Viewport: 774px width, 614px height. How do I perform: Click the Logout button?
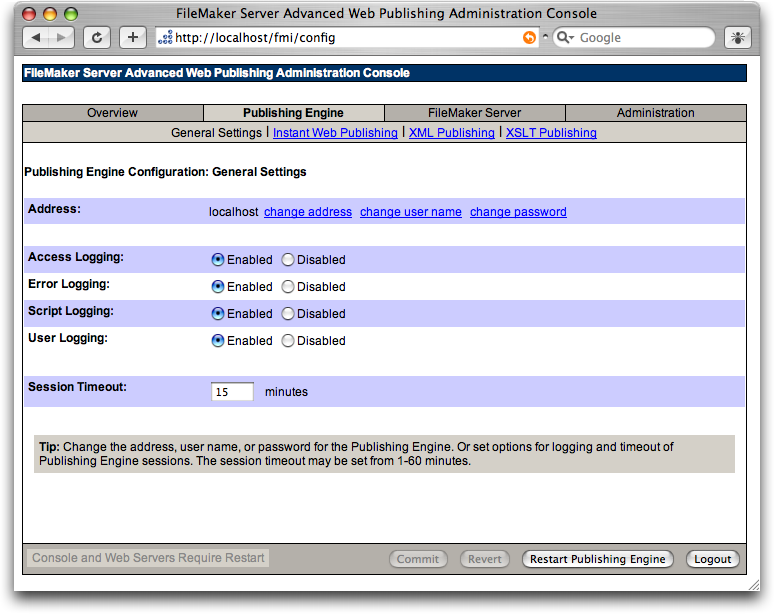pyautogui.click(x=713, y=559)
